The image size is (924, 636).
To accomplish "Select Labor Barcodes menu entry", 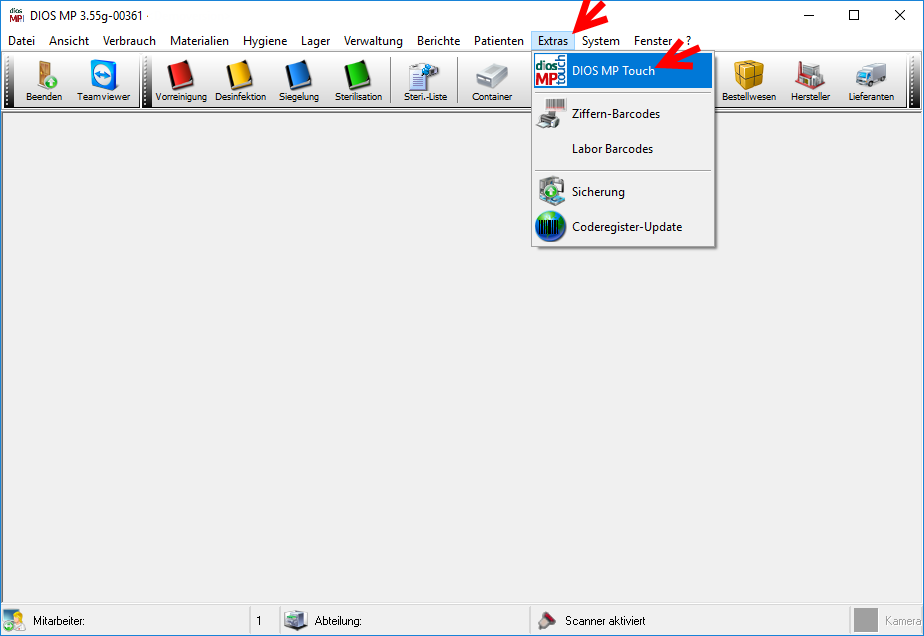I will (612, 149).
